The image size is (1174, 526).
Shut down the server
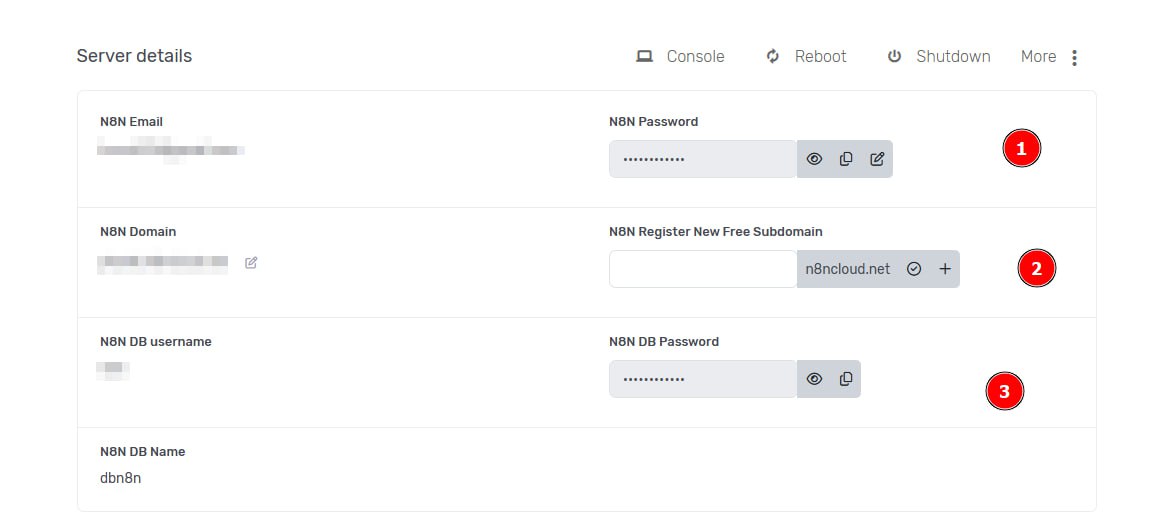(938, 57)
